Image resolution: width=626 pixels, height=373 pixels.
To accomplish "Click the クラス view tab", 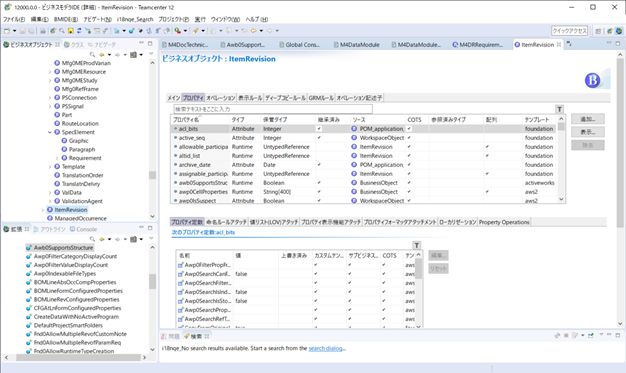I will [x=73, y=45].
